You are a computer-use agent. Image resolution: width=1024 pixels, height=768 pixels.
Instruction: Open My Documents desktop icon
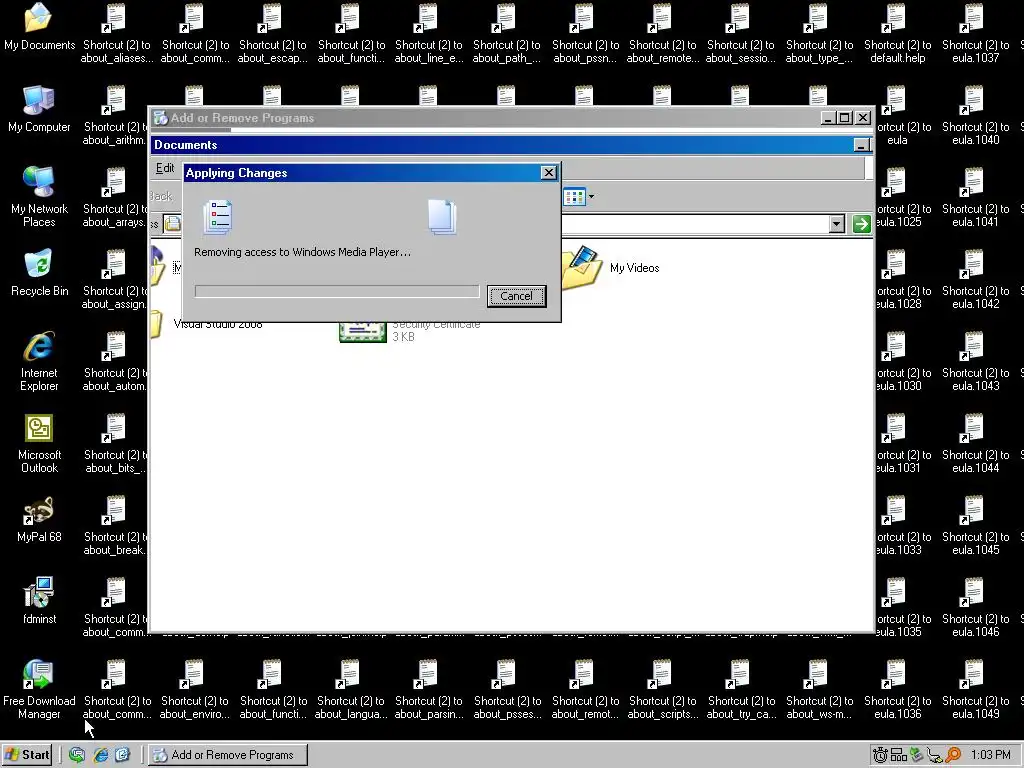[x=39, y=27]
